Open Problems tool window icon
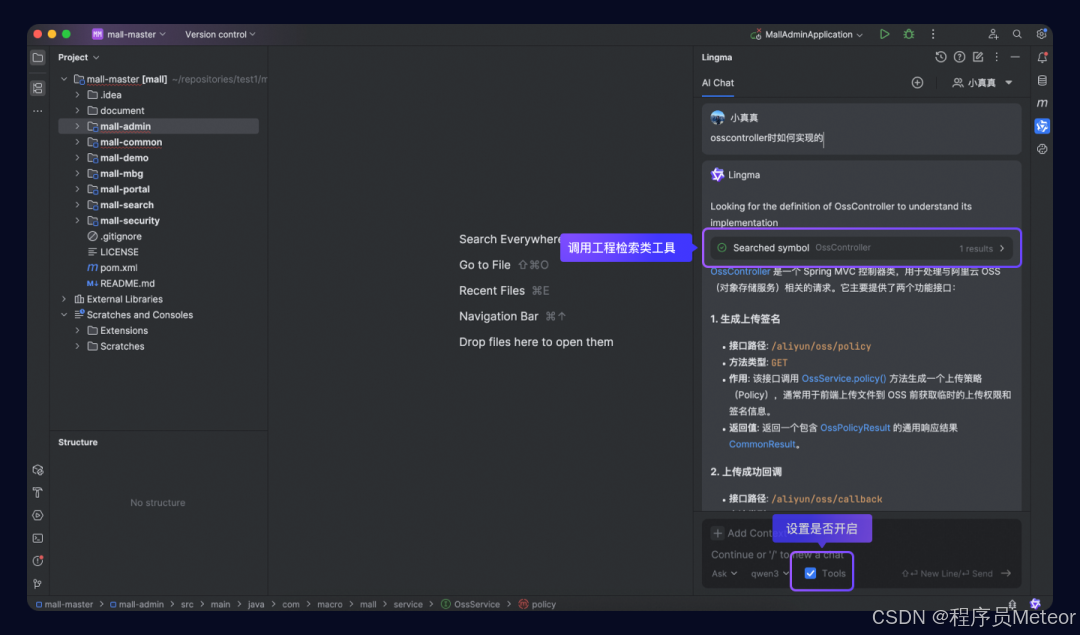This screenshot has width=1080, height=635. click(38, 561)
